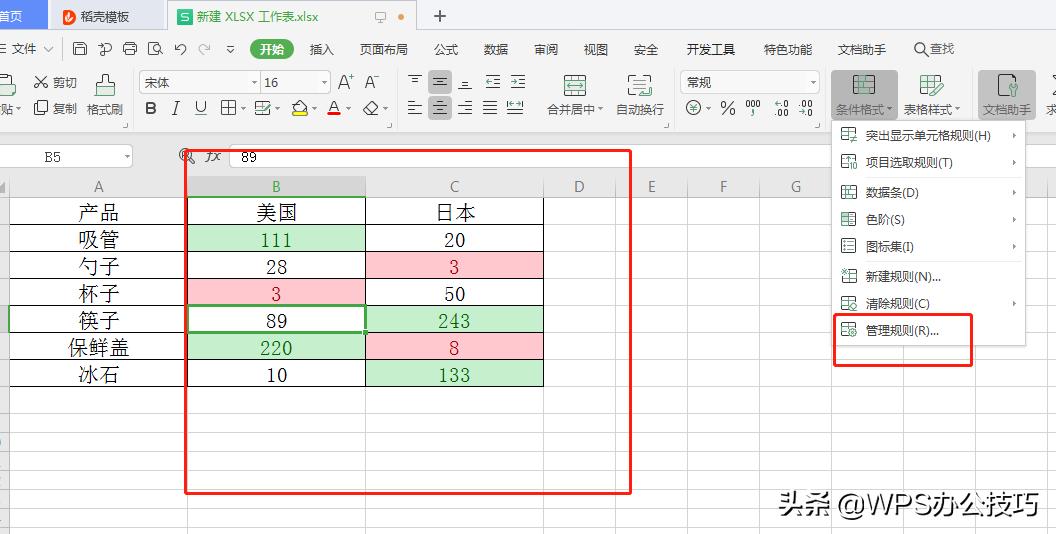1056x534 pixels.
Task: Toggle italic formatting
Action: tap(176, 108)
